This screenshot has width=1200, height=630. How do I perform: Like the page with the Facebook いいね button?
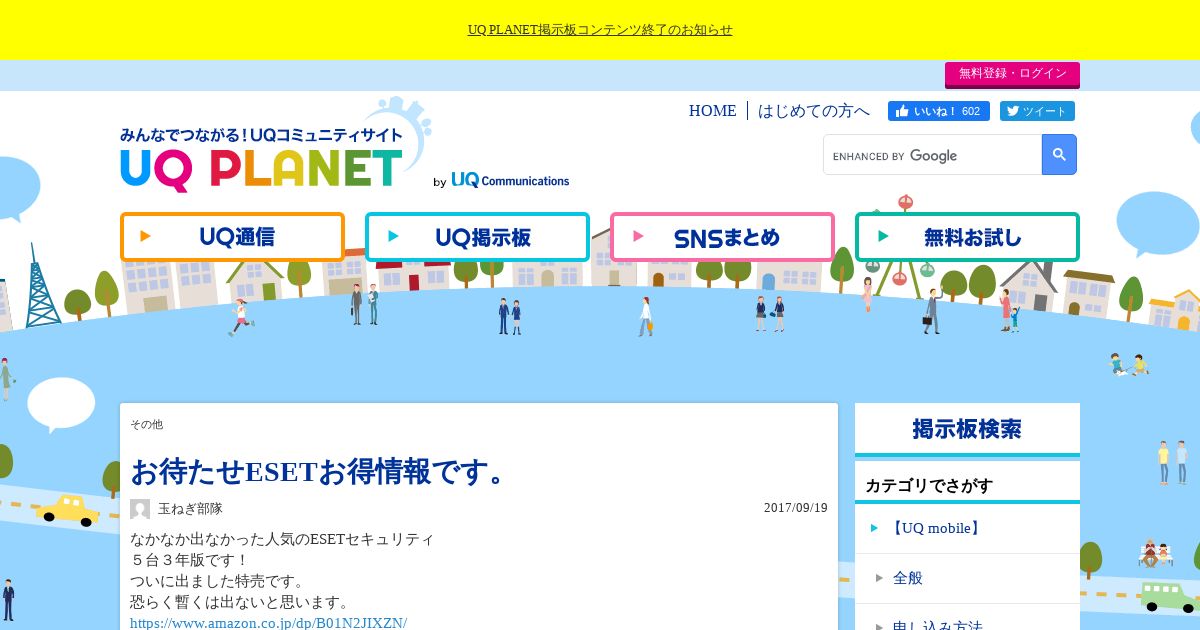click(939, 111)
